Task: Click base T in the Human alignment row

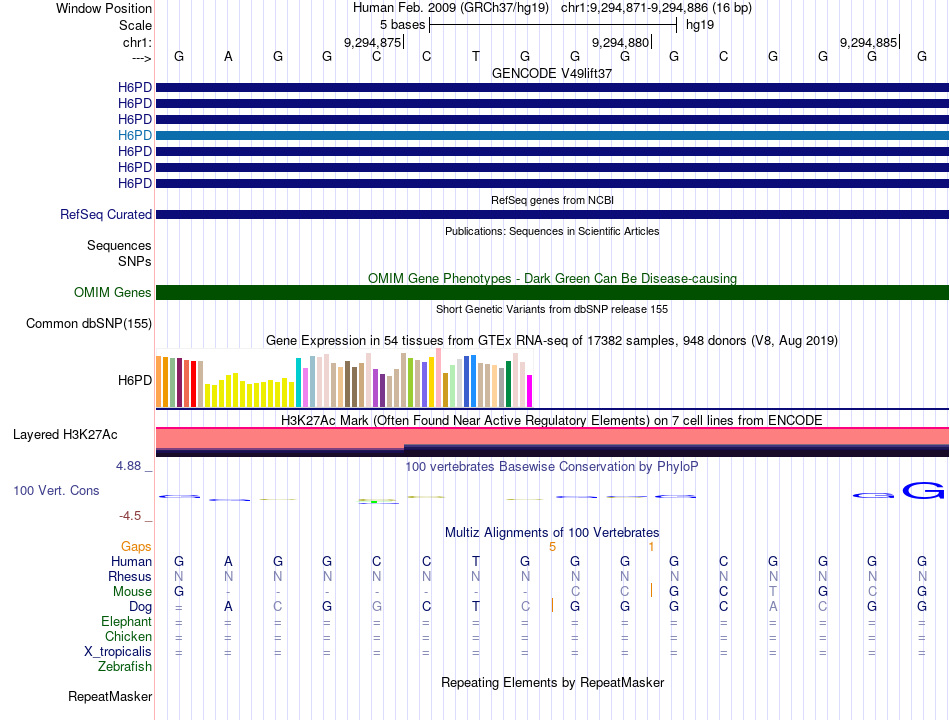Action: tap(476, 562)
